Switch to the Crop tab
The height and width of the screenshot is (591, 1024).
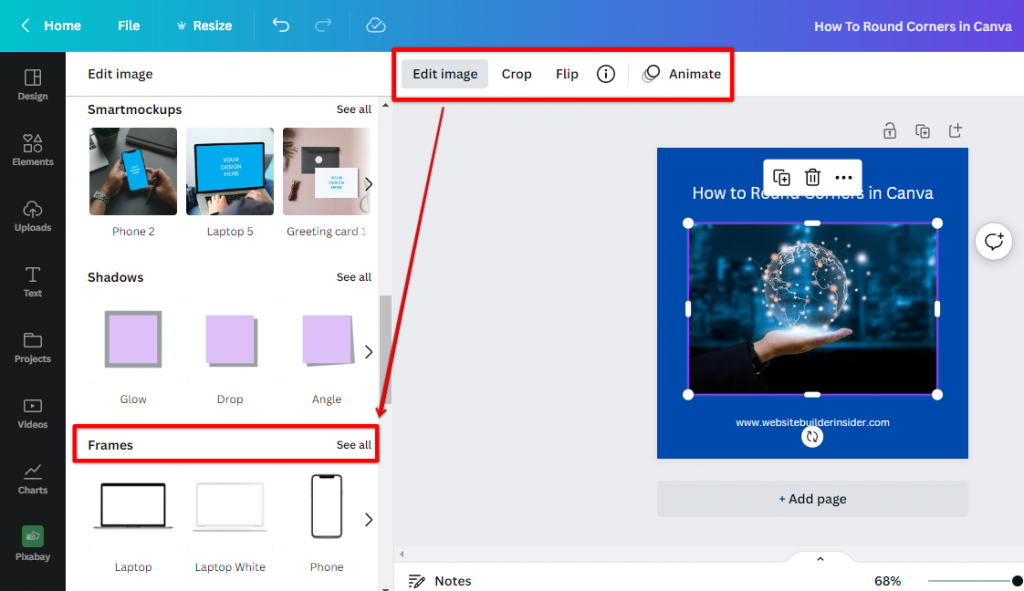516,73
